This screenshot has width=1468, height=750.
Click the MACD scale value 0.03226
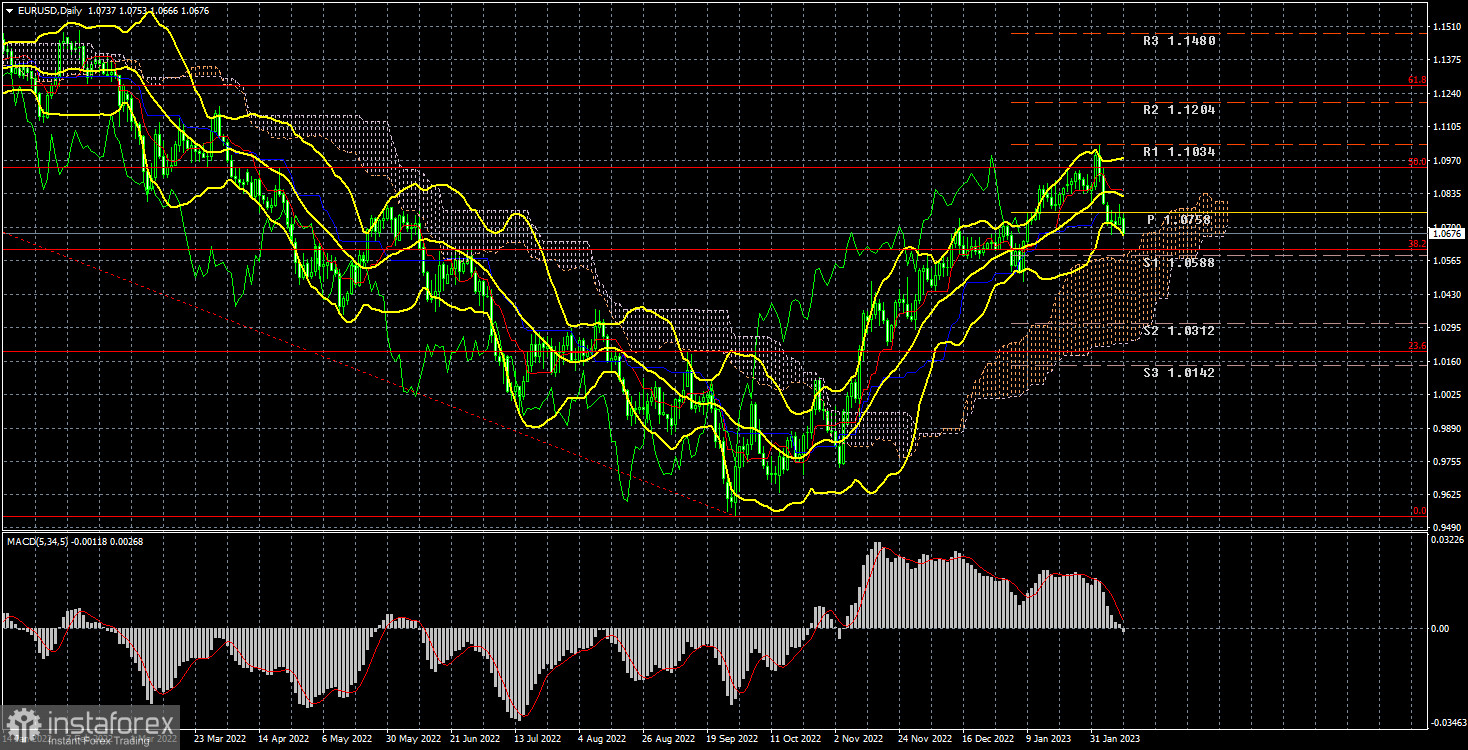tap(1446, 541)
